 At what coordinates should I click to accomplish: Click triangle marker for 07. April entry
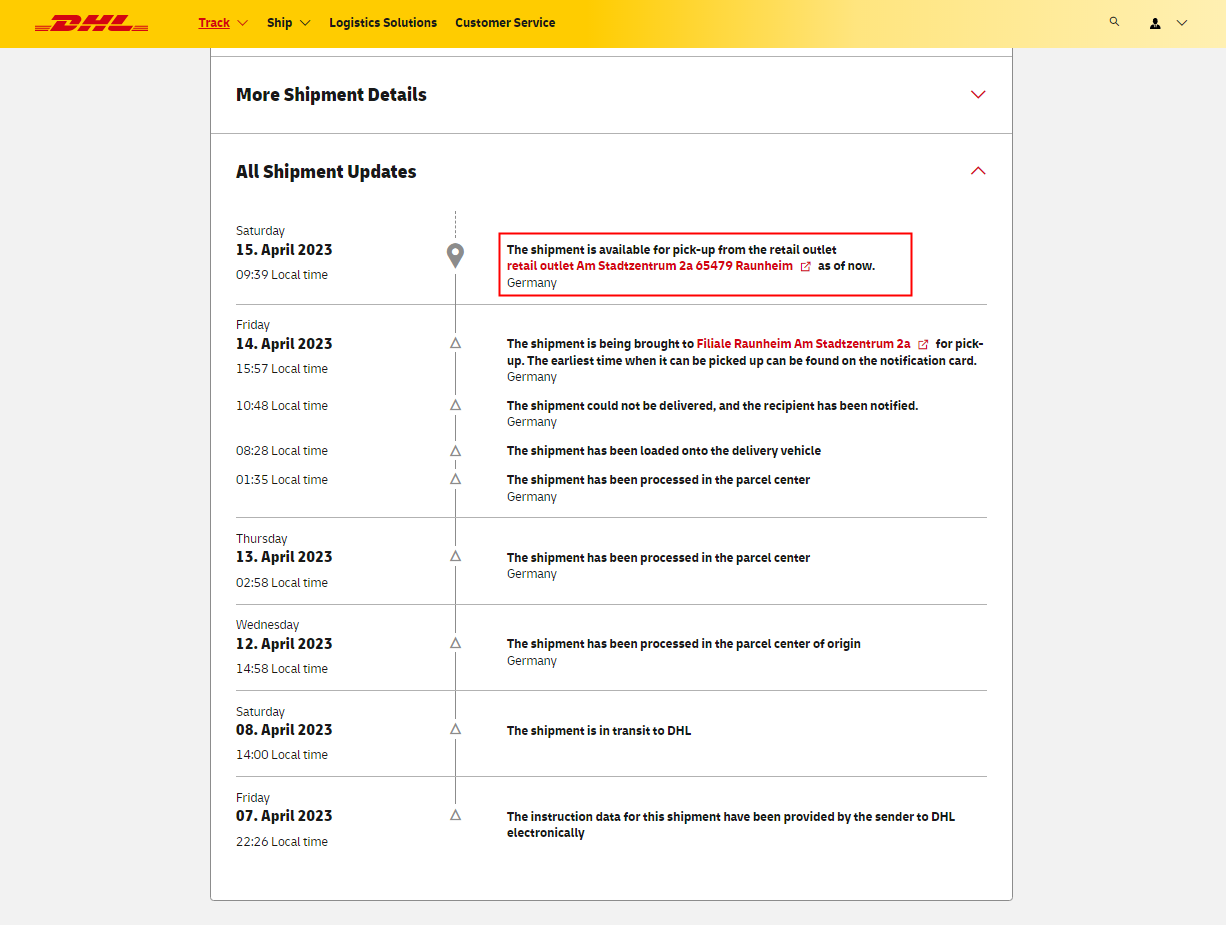455,815
